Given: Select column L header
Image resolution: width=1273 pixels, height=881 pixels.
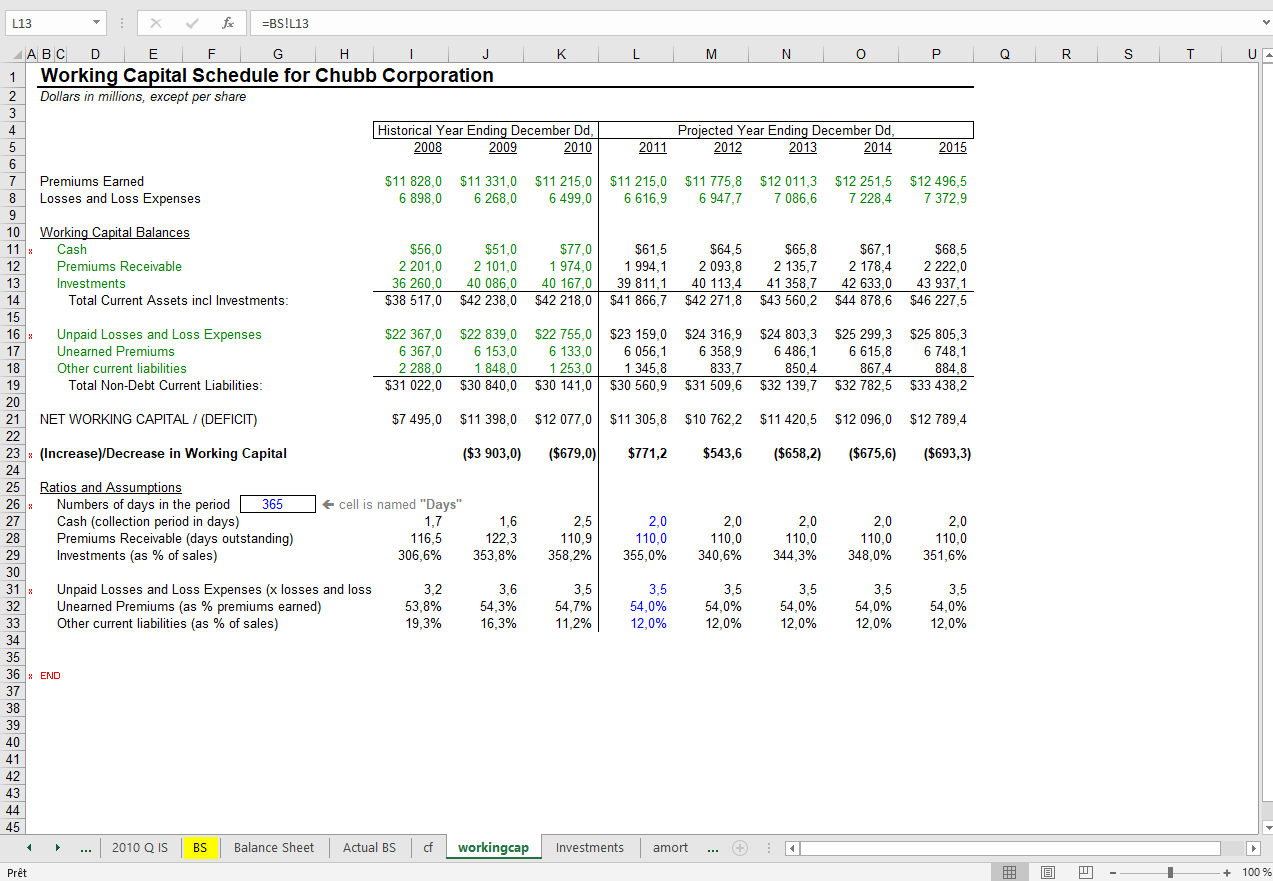Looking at the screenshot, I should click(x=636, y=56).
